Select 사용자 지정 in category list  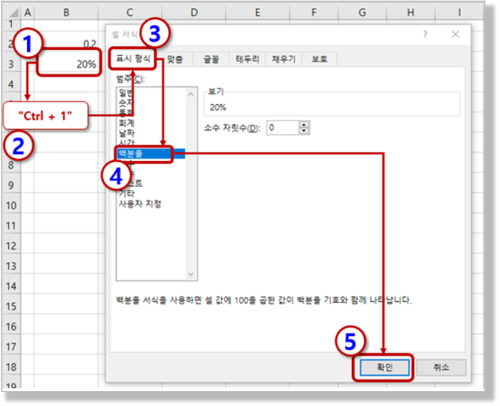coord(140,204)
